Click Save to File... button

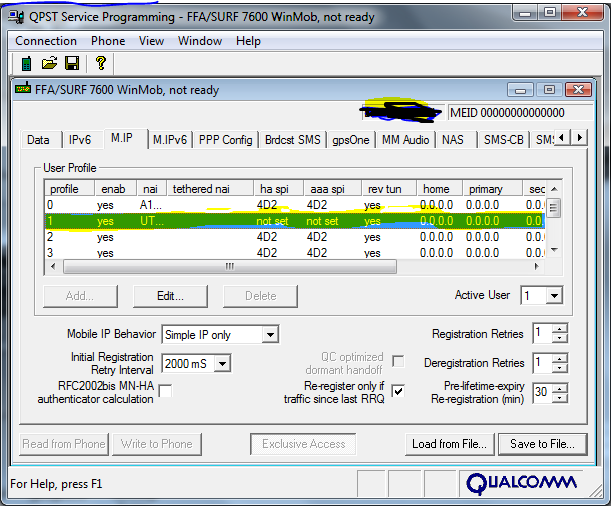click(x=542, y=444)
